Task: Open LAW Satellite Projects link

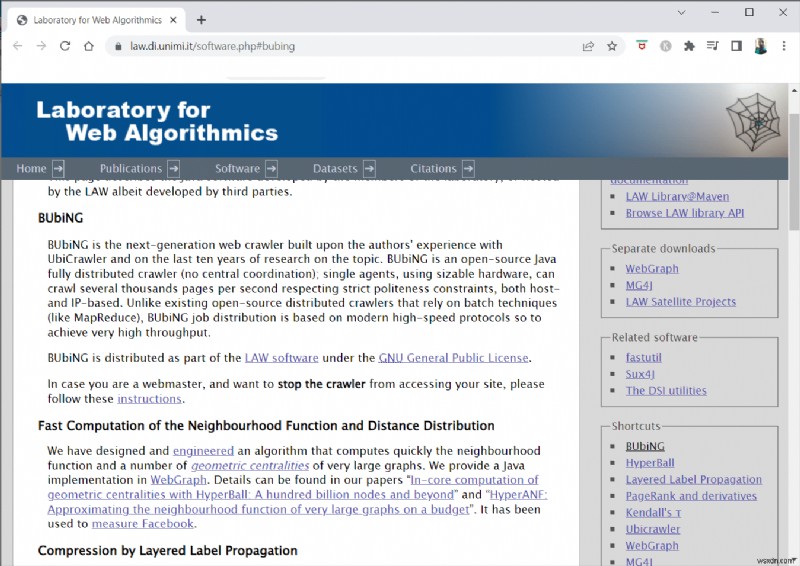Action: [681, 302]
